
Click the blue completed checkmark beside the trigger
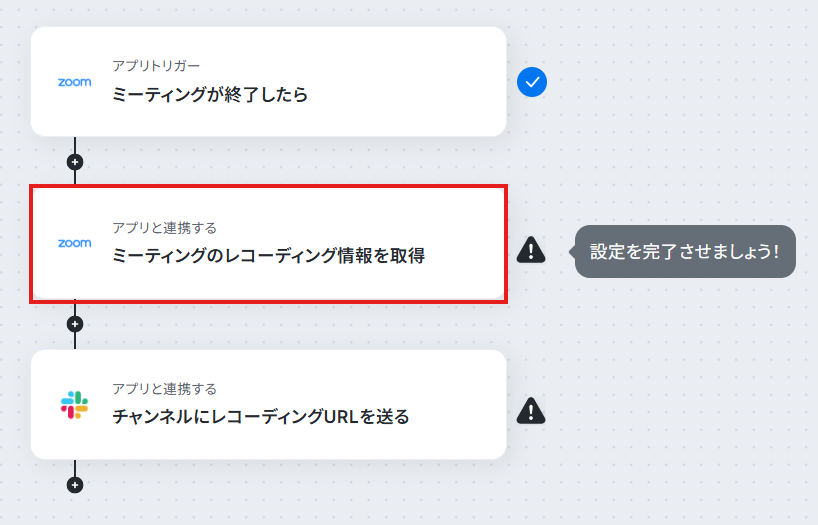(532, 82)
